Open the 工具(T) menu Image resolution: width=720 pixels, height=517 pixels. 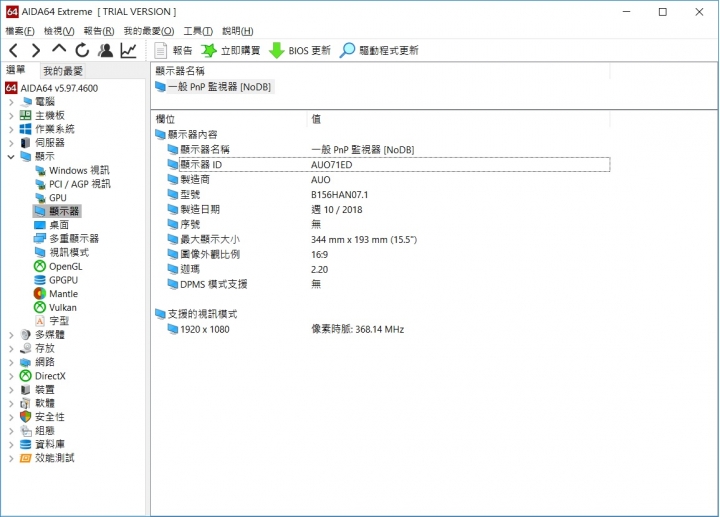click(x=198, y=31)
